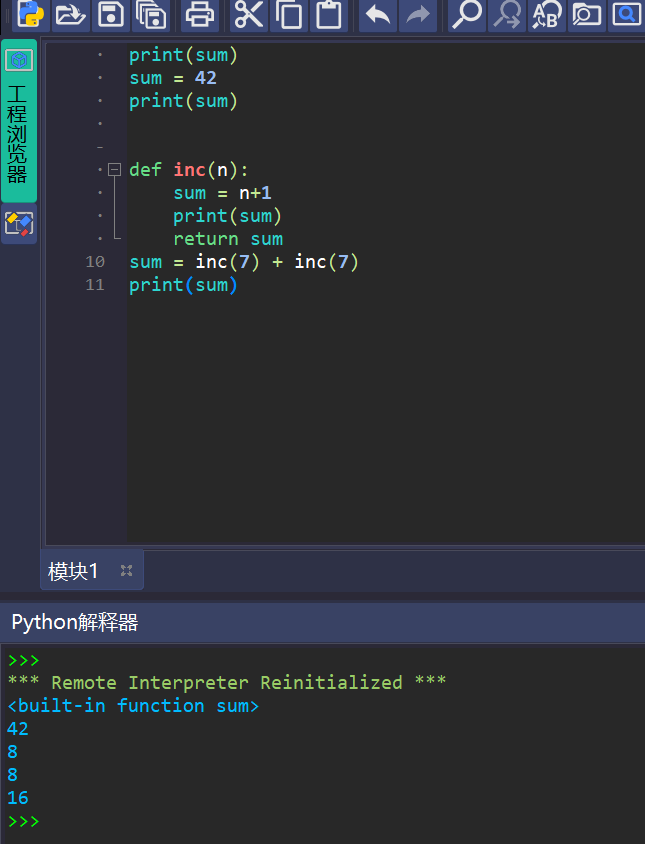Click the 'sum = n+1' line

(222, 193)
